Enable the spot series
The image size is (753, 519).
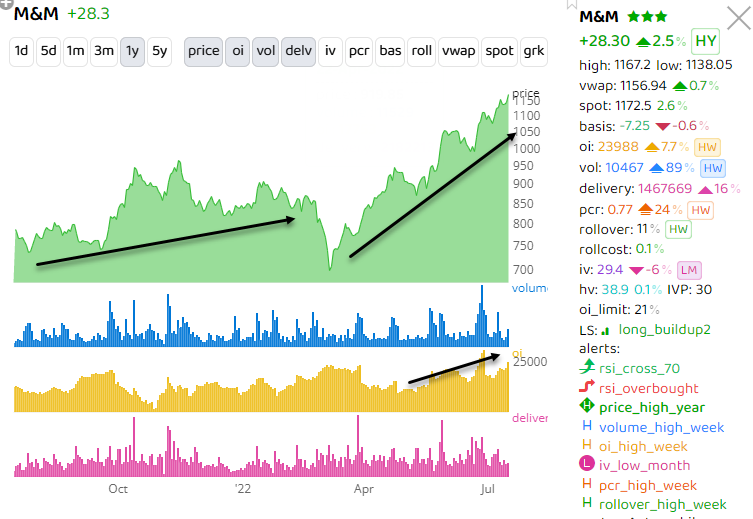tap(499, 51)
